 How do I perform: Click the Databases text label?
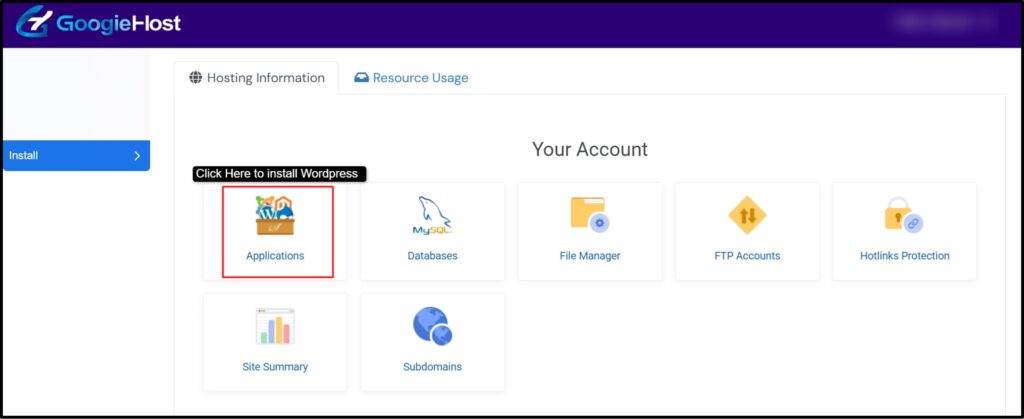(432, 256)
